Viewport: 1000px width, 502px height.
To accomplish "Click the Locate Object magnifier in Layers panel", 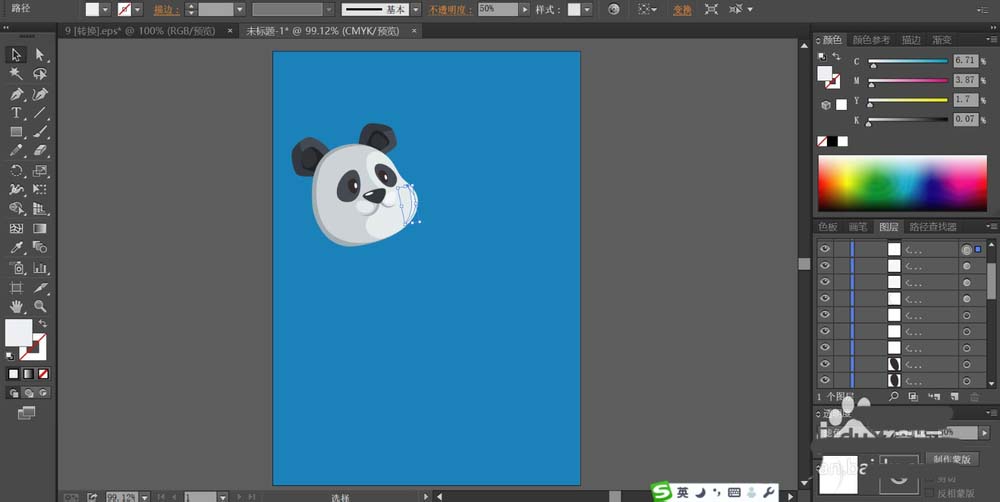I will point(893,397).
